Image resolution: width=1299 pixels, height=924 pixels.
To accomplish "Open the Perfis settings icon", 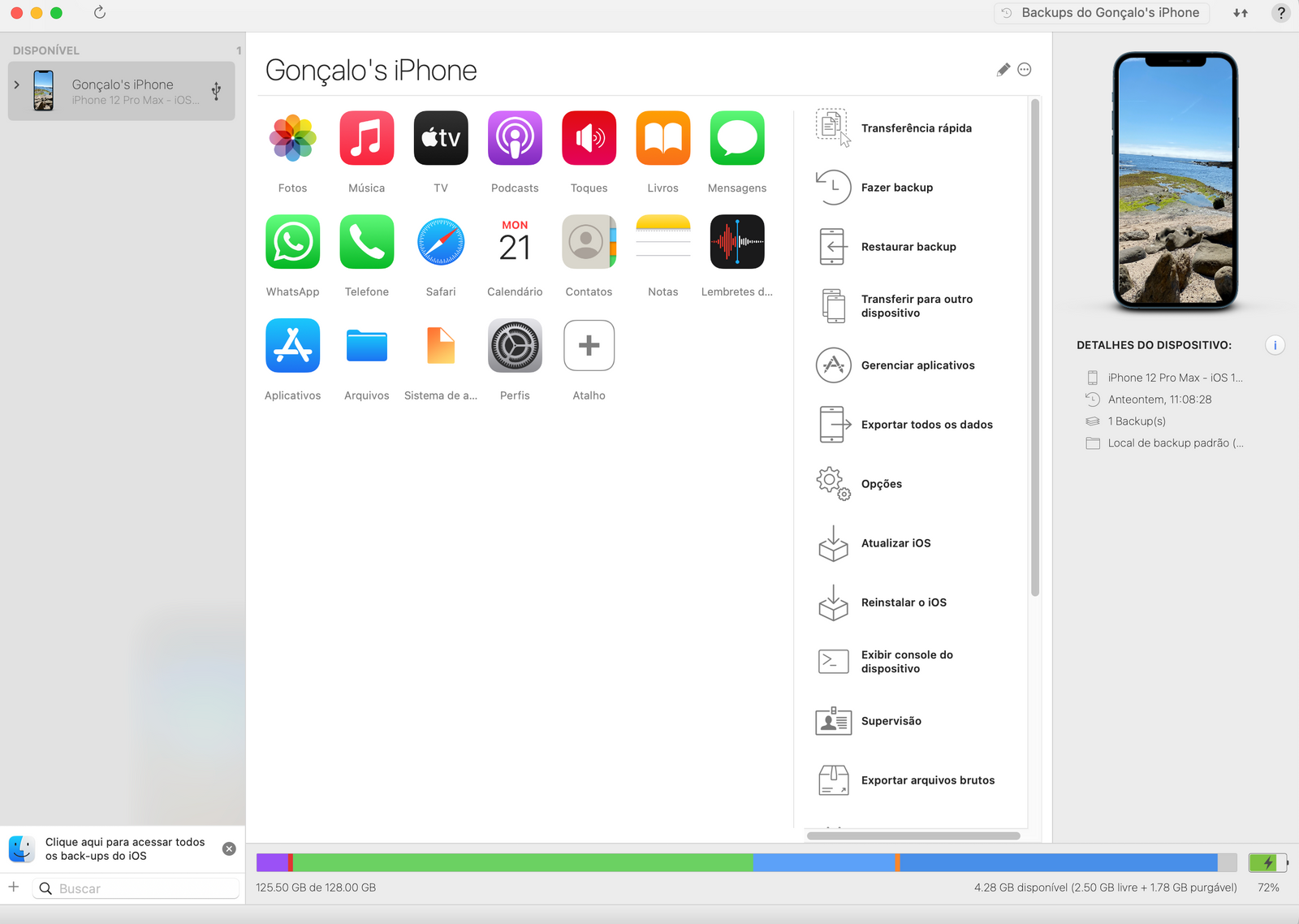I will click(515, 346).
